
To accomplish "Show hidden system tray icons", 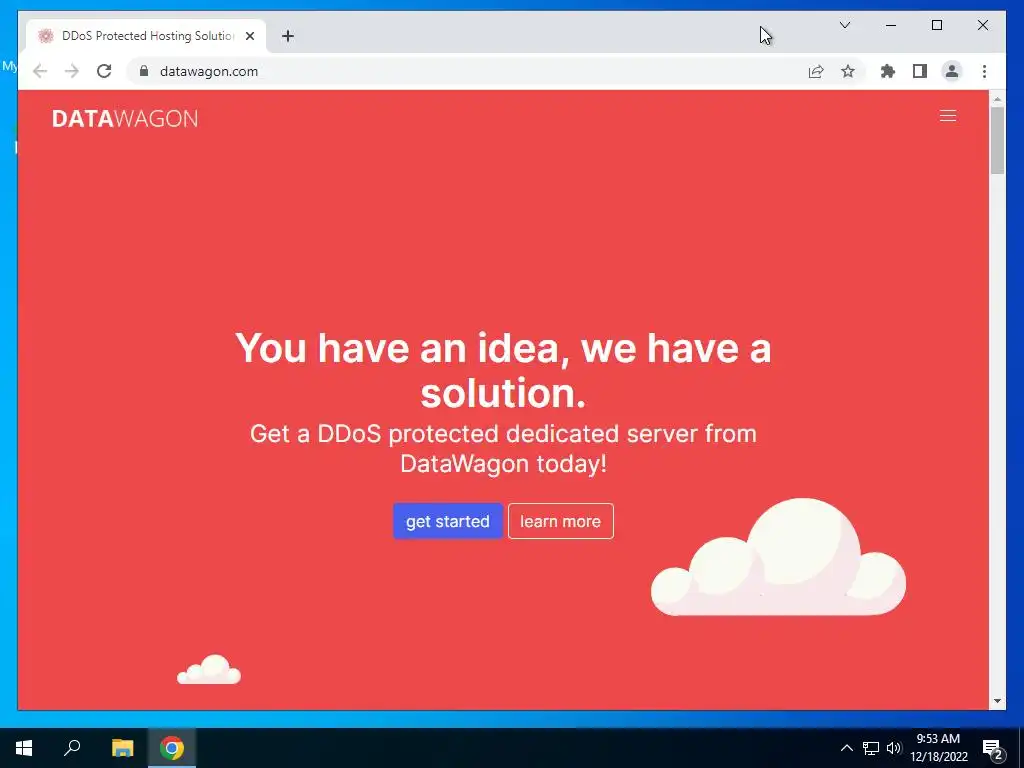I will (846, 748).
